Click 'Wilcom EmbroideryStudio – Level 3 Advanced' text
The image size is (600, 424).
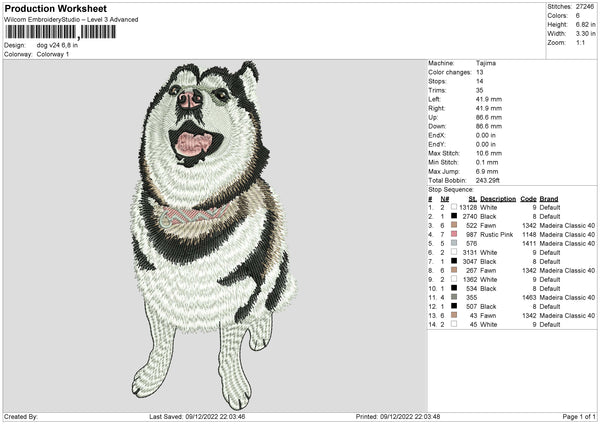coord(71,20)
